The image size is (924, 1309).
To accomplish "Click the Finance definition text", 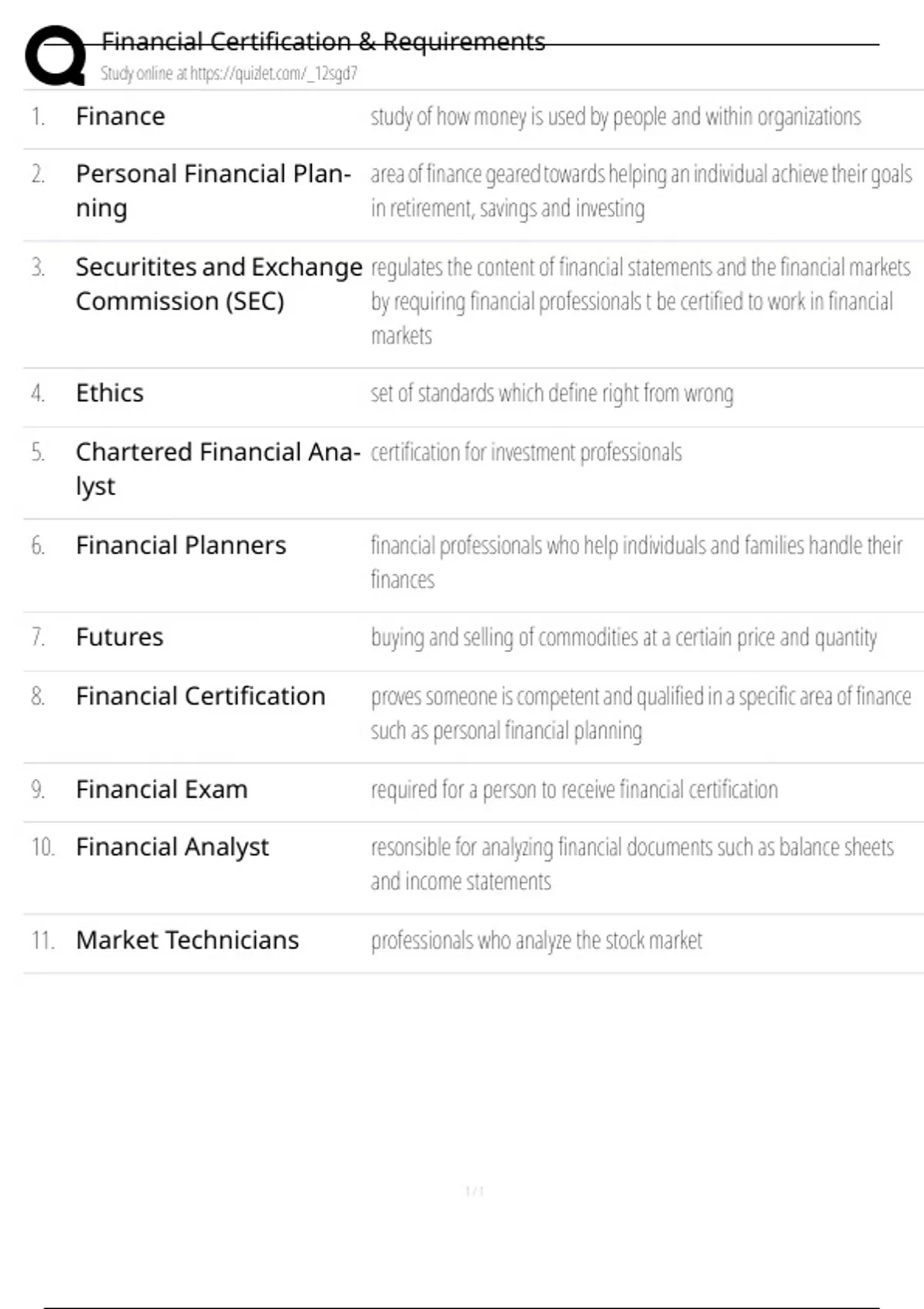I will 615,116.
